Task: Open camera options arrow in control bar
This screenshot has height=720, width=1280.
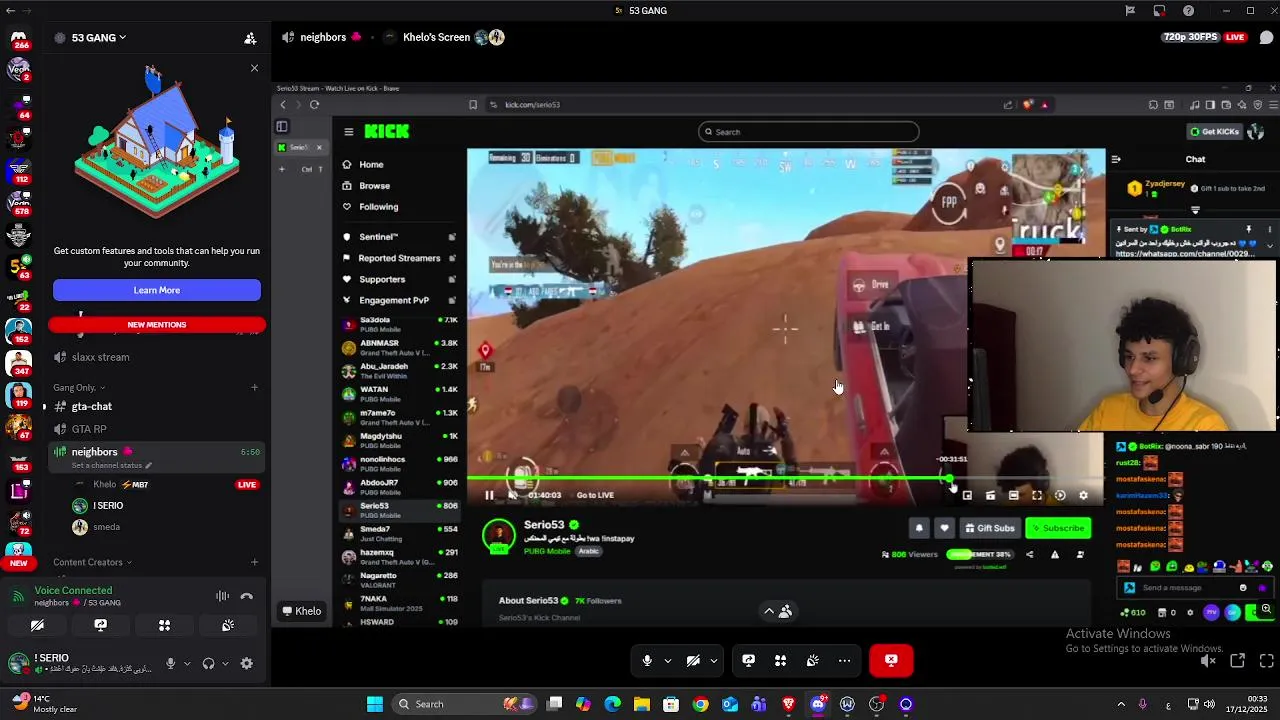Action: (x=714, y=661)
